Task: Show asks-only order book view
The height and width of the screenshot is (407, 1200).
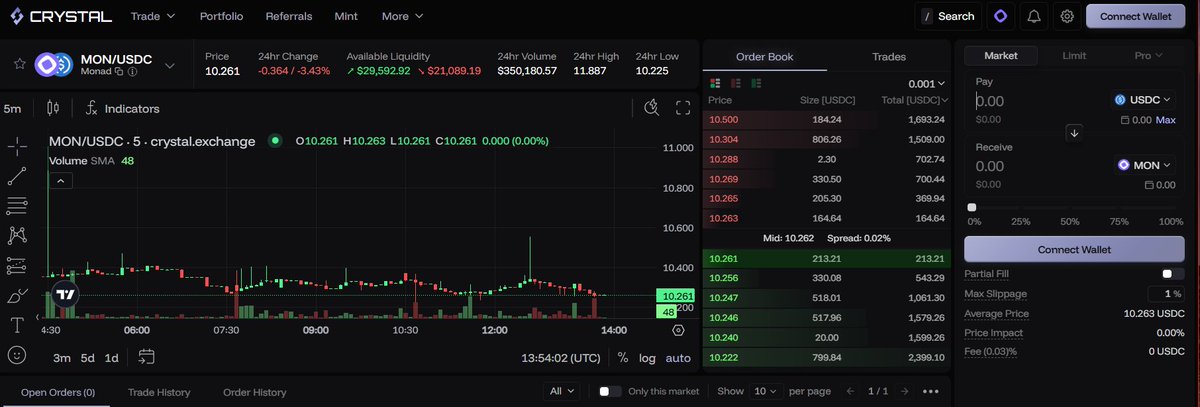Action: tap(736, 83)
